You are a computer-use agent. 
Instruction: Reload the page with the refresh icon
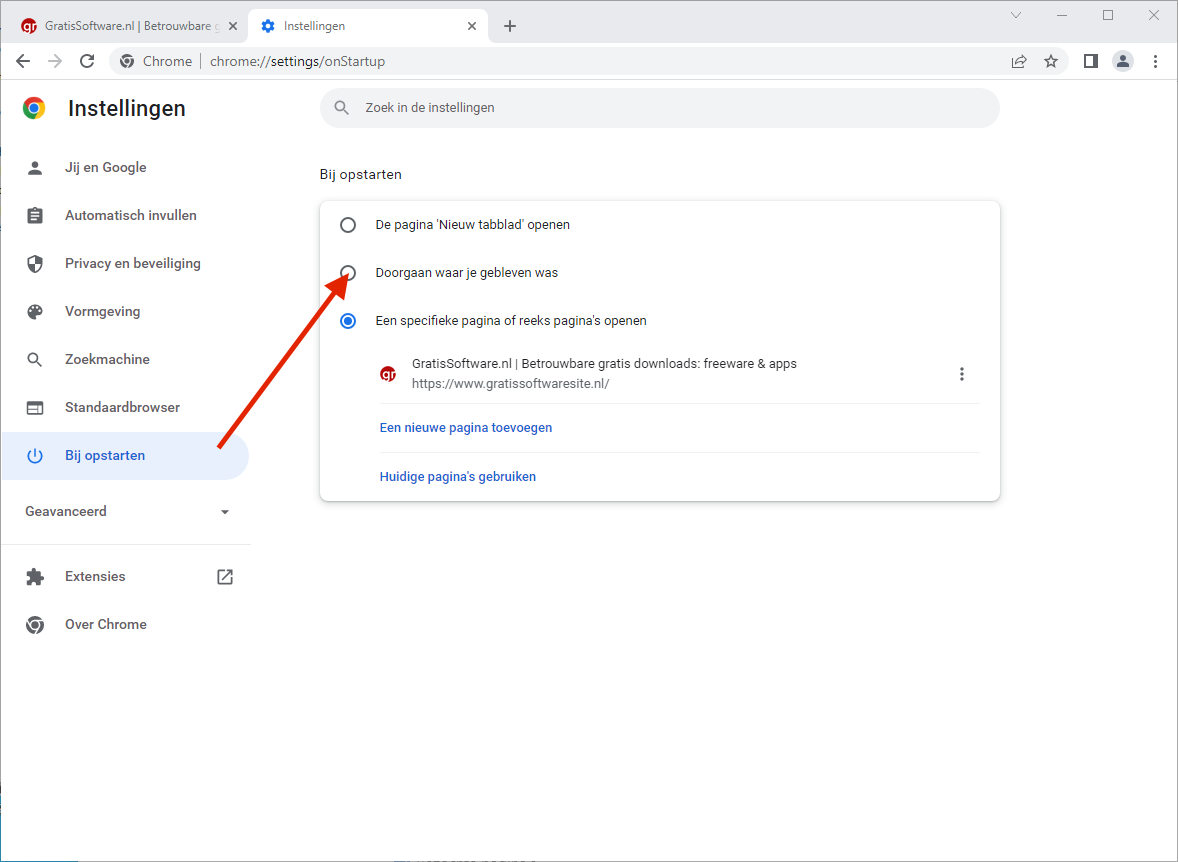(87, 61)
